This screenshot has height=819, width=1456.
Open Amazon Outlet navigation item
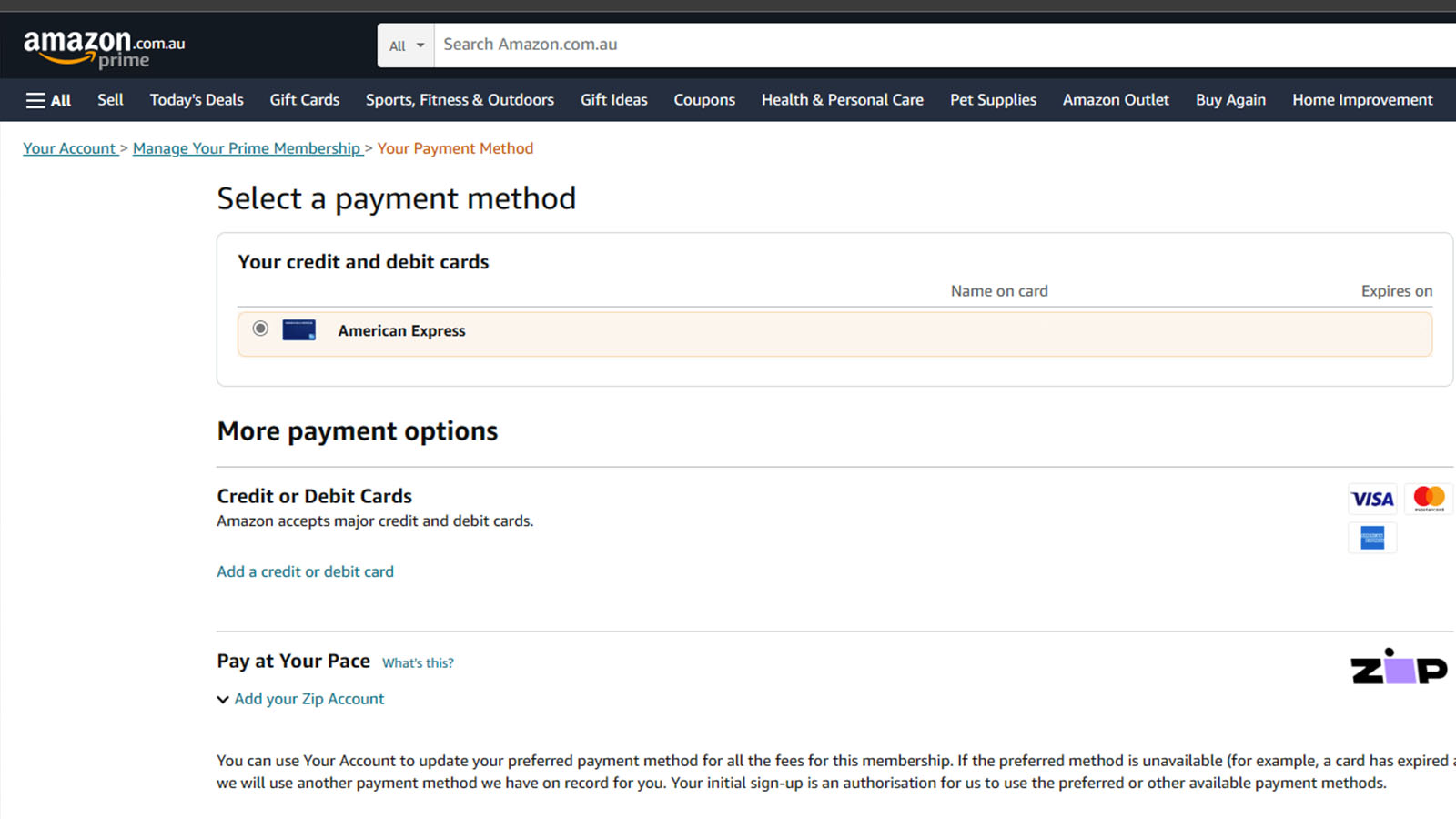(x=1116, y=100)
